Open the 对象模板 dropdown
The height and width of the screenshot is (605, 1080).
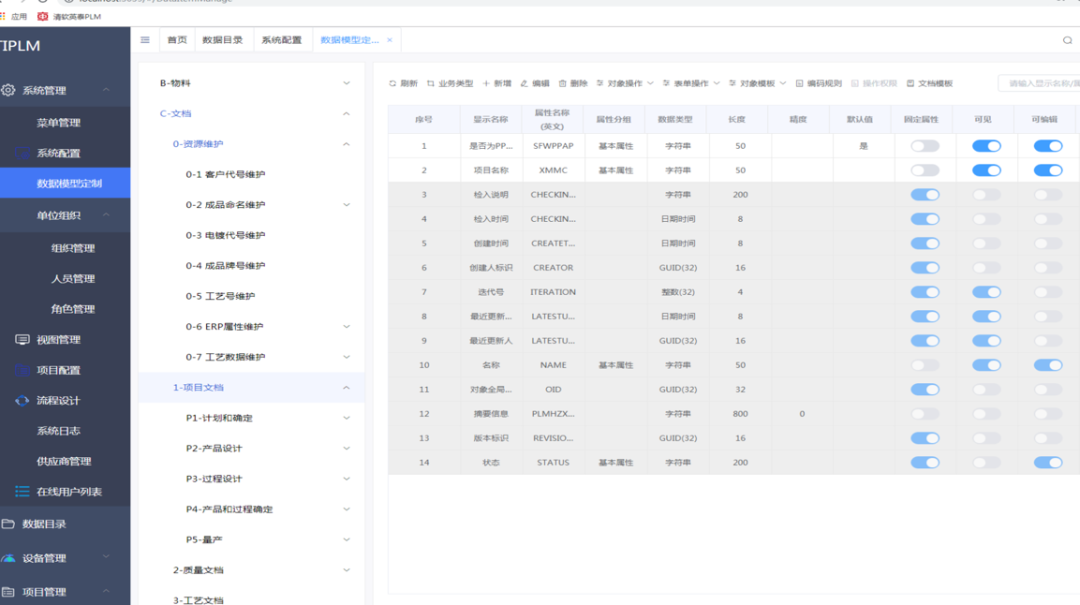(x=757, y=83)
